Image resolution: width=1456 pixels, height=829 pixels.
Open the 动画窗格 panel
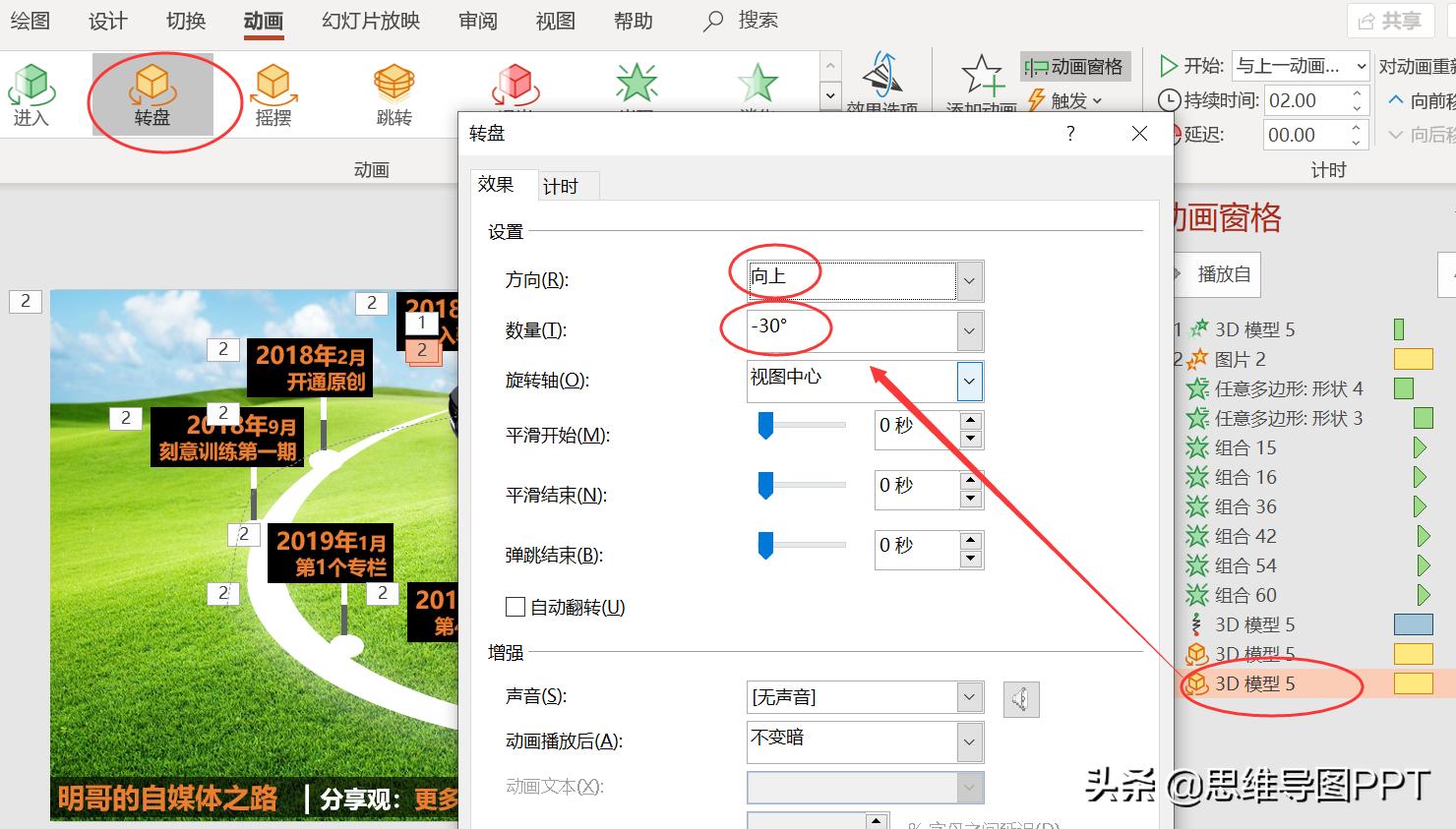click(x=1075, y=66)
